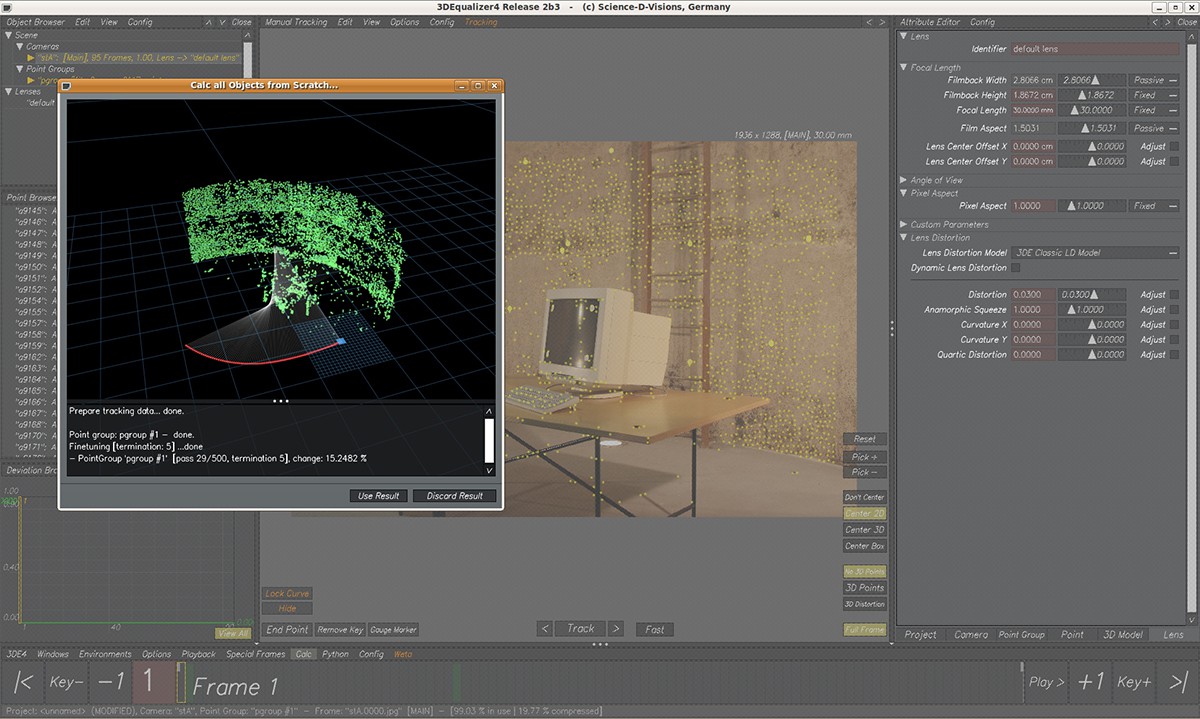Start playback with the Play button
The image size is (1200, 719).
tap(1046, 682)
